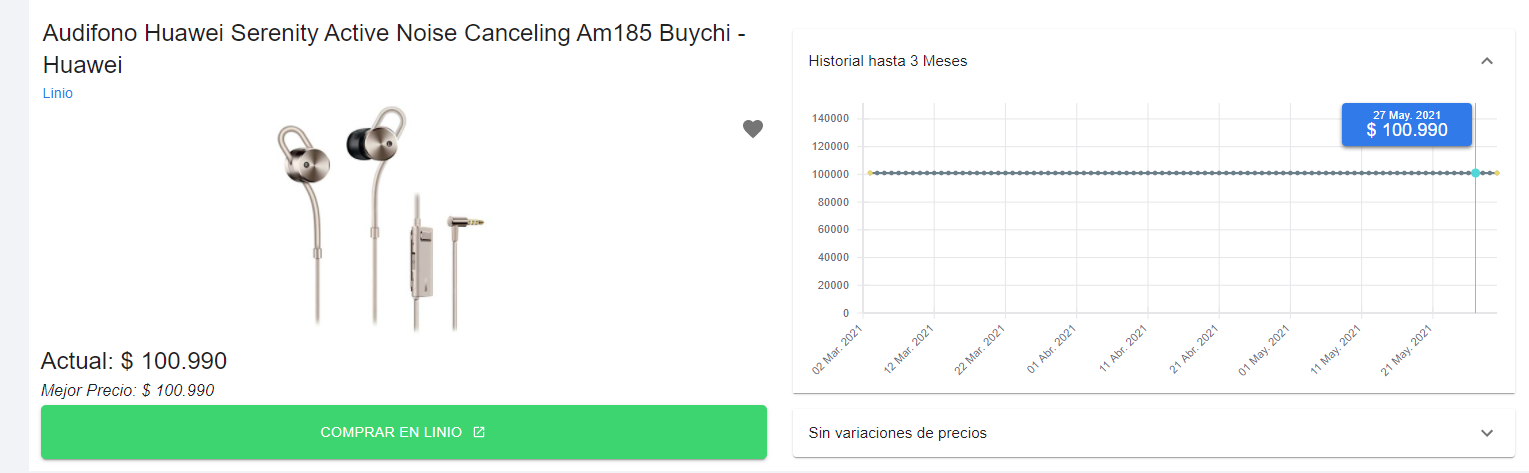Viewport: 1529px width, 473px height.
Task: Click the heart favorite icon
Action: pos(753,129)
